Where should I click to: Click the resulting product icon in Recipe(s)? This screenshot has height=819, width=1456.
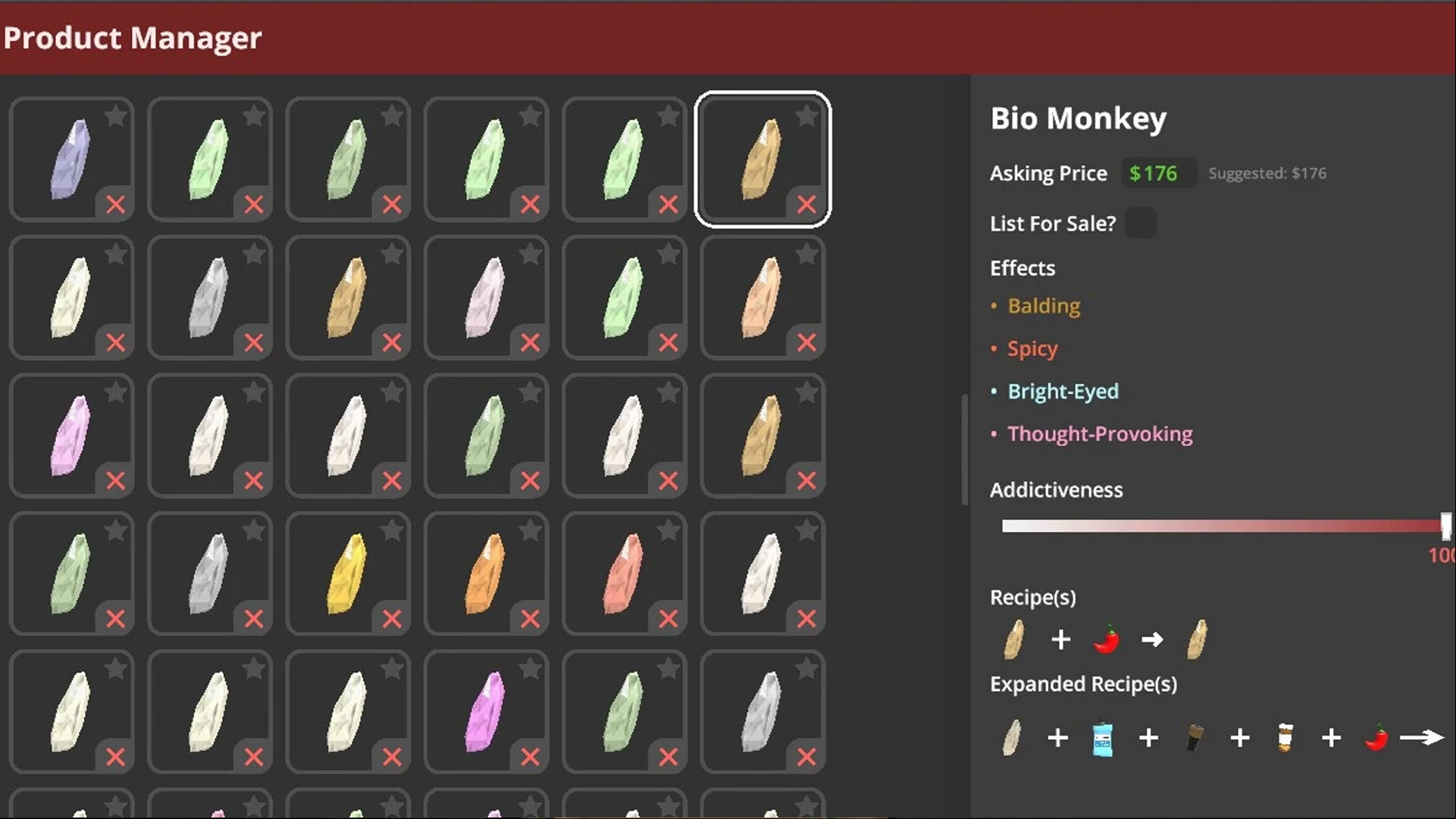click(1197, 639)
